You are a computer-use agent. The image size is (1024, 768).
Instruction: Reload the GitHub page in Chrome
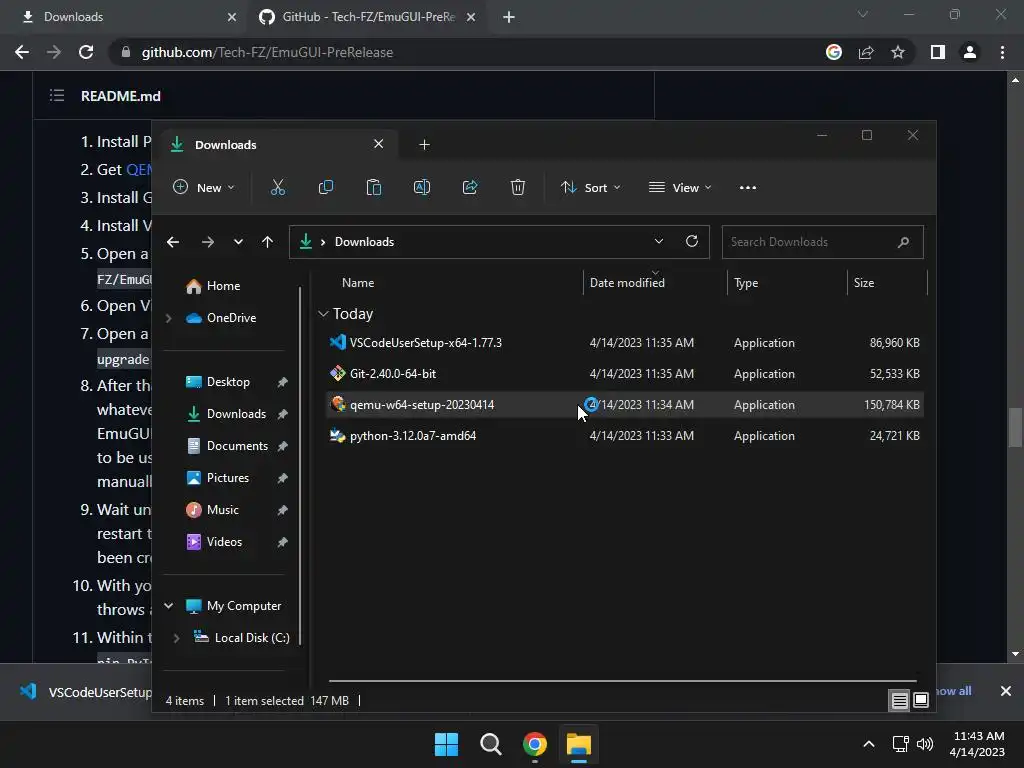pos(86,52)
